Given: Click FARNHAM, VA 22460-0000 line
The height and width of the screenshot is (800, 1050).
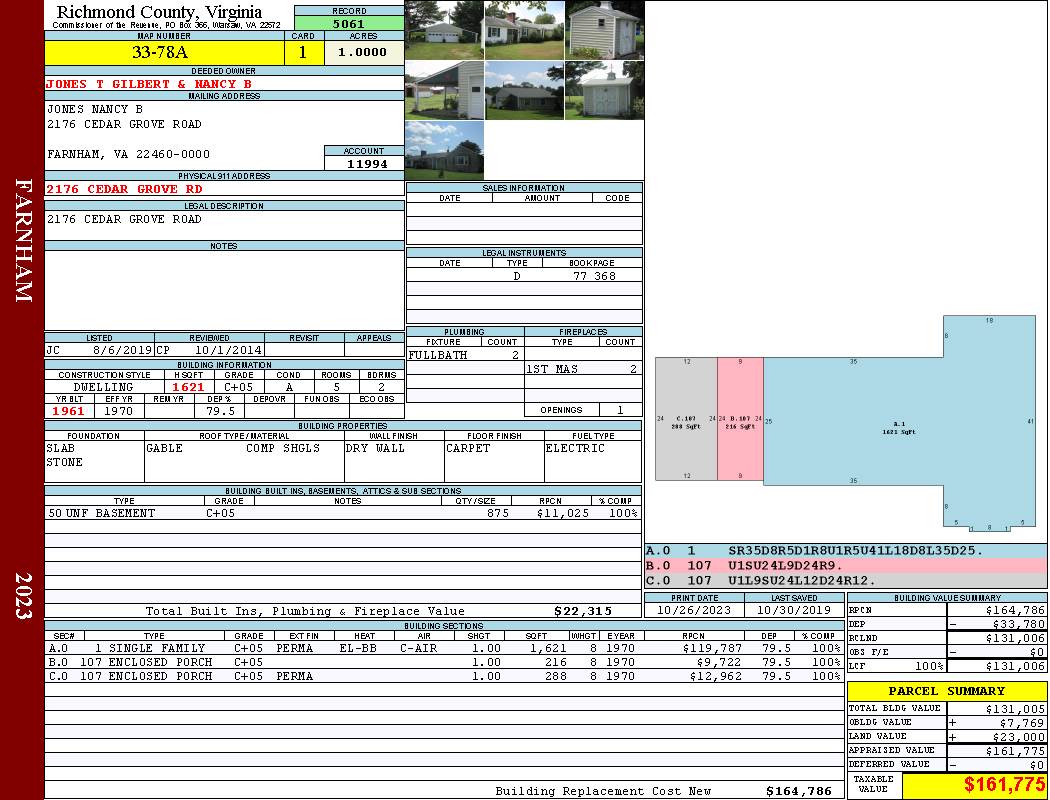Looking at the screenshot, I should (x=129, y=154).
